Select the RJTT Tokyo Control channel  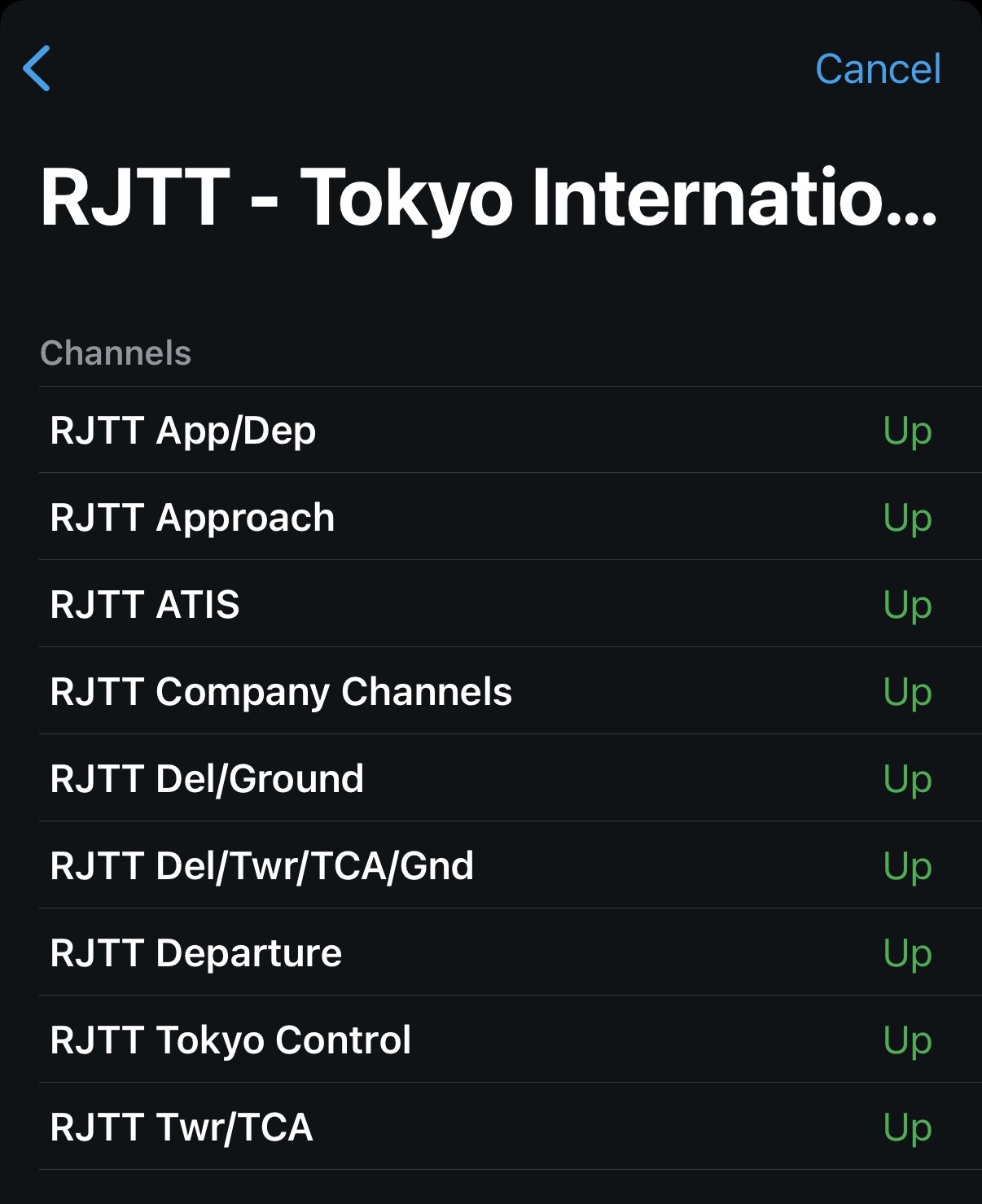230,1040
